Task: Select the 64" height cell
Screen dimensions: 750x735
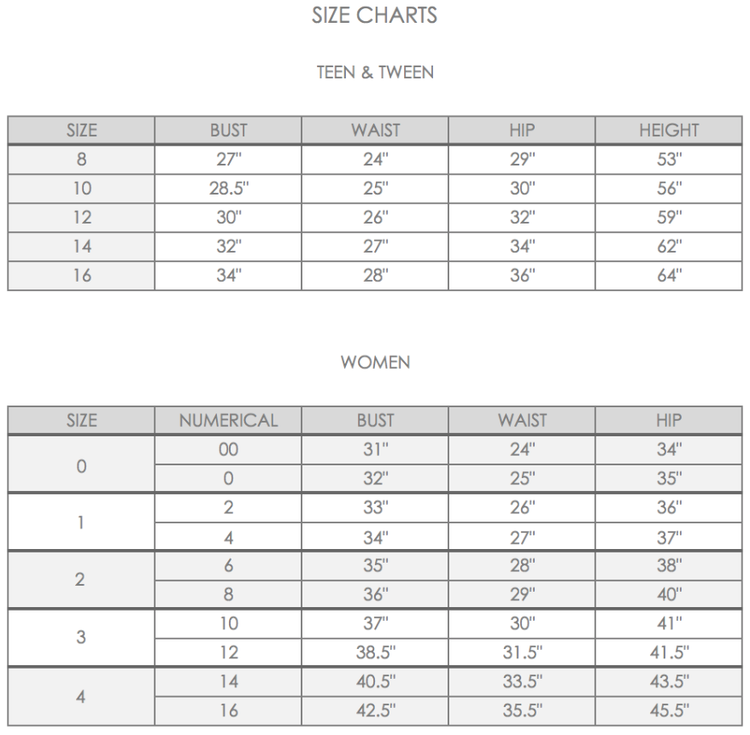Action: (669, 275)
